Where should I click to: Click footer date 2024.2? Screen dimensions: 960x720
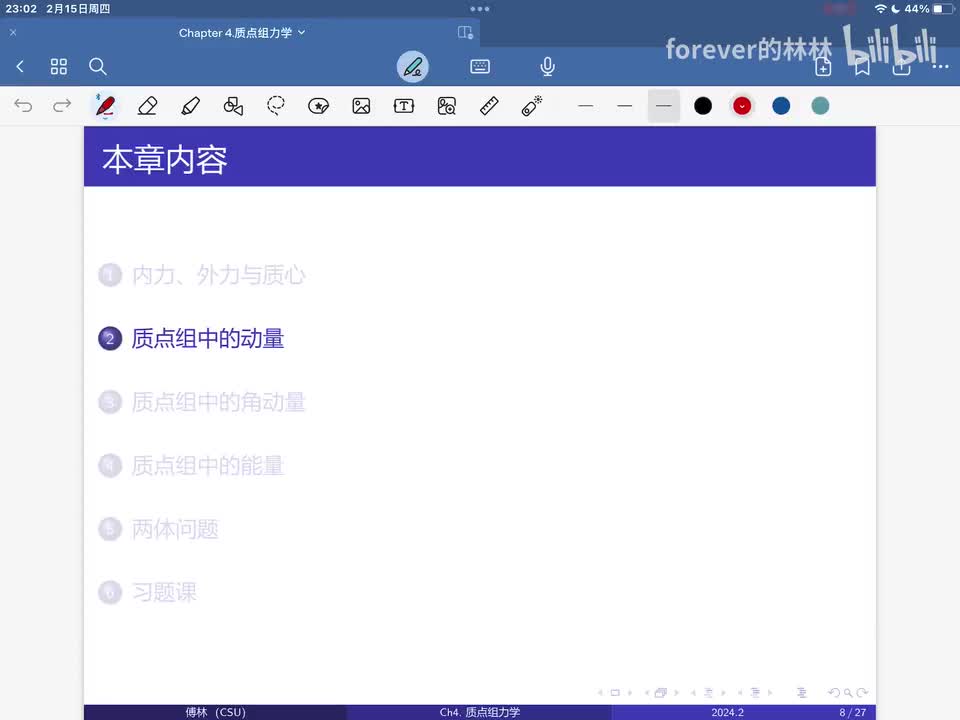click(727, 712)
